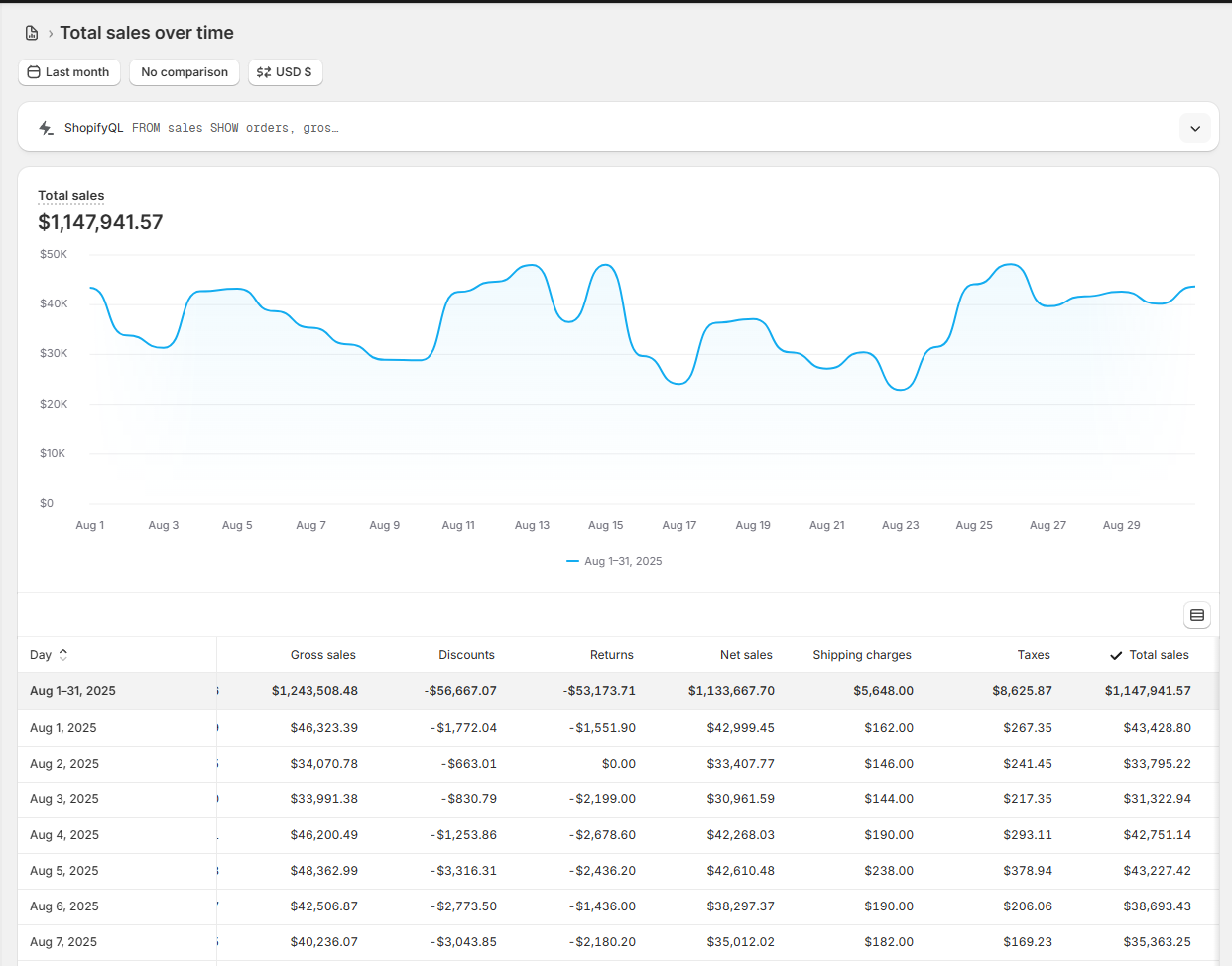Toggle the Aug 1–31, 2025 legend series
This screenshot has width=1232, height=966.
tap(623, 561)
